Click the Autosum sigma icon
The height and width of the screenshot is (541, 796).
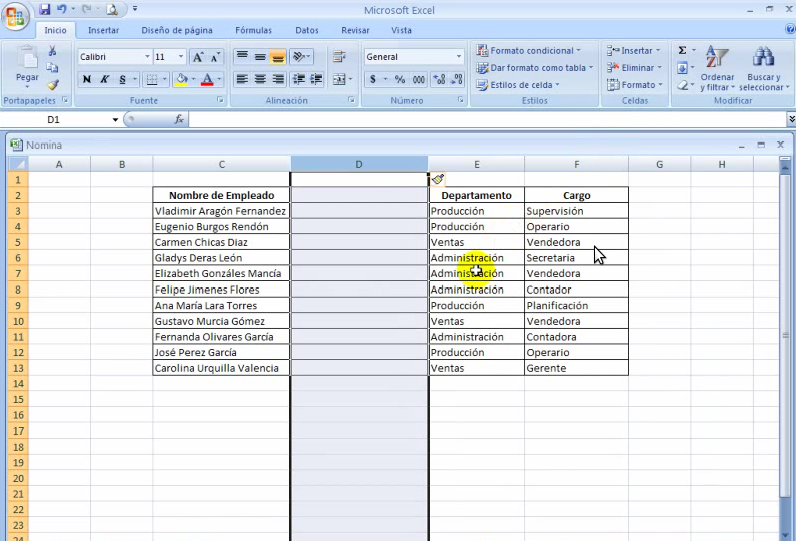point(682,50)
